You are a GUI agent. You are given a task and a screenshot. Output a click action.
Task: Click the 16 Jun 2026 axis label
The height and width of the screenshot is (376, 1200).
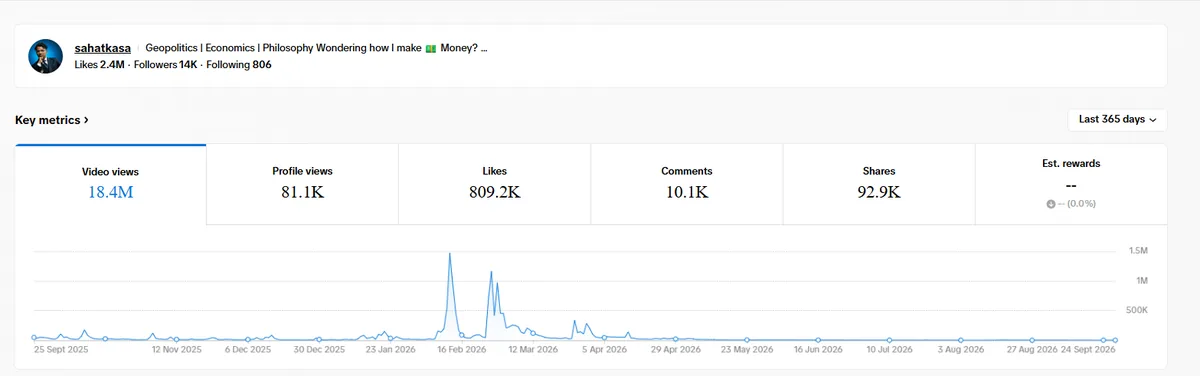(x=818, y=350)
